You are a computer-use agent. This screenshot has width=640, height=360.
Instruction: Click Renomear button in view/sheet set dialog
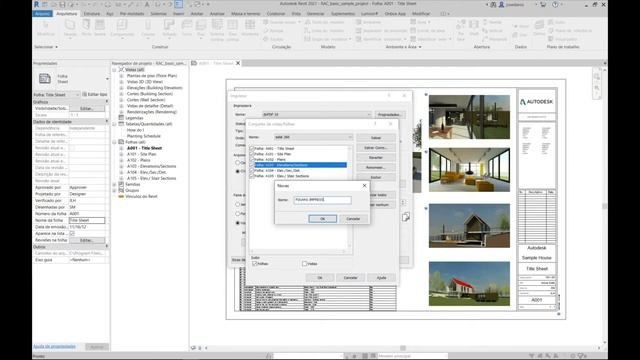click(x=376, y=167)
